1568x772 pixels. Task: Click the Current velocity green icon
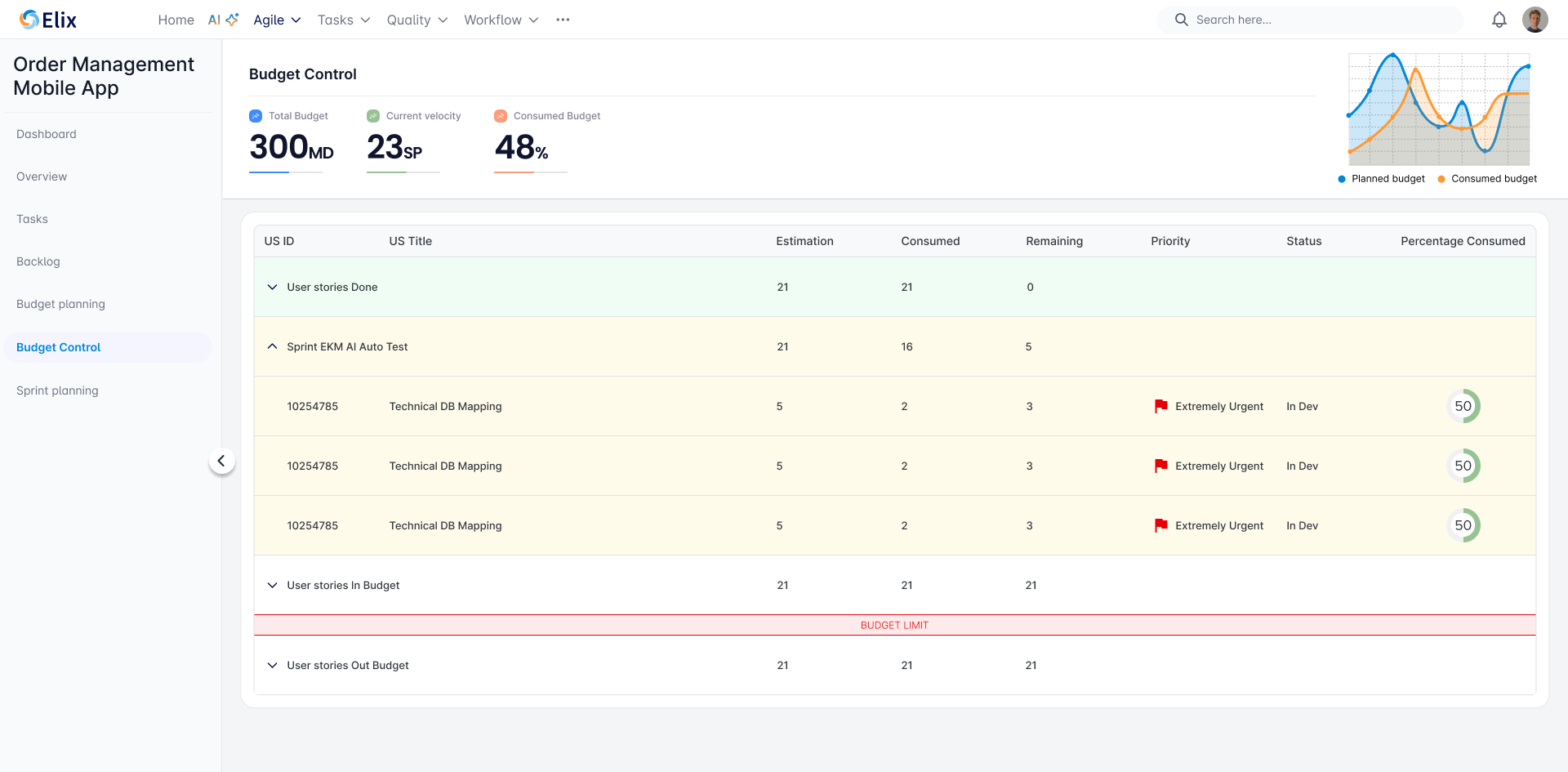point(373,116)
